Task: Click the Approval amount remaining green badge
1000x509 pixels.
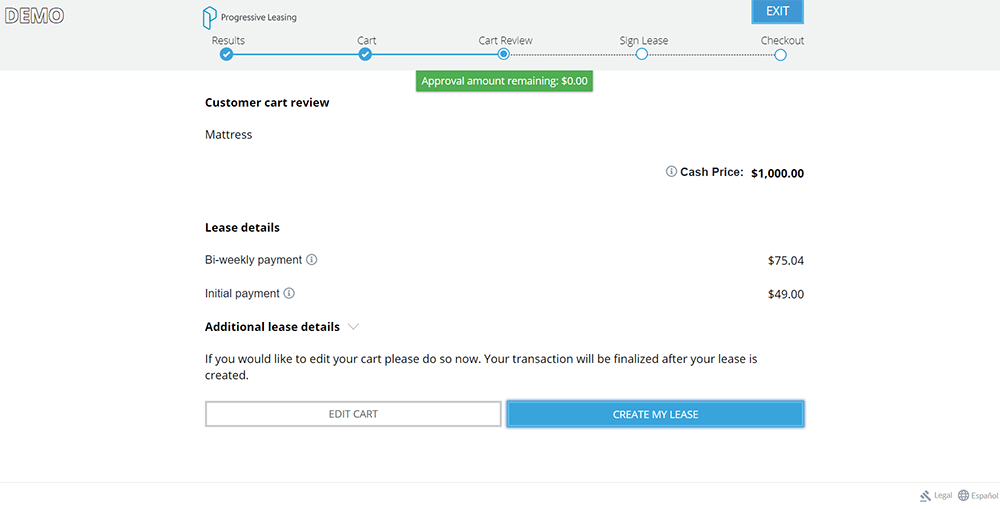Action: [505, 81]
